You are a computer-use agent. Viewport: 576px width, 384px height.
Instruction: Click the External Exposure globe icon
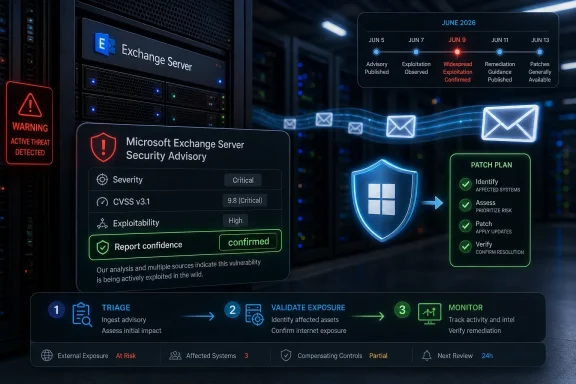point(47,355)
